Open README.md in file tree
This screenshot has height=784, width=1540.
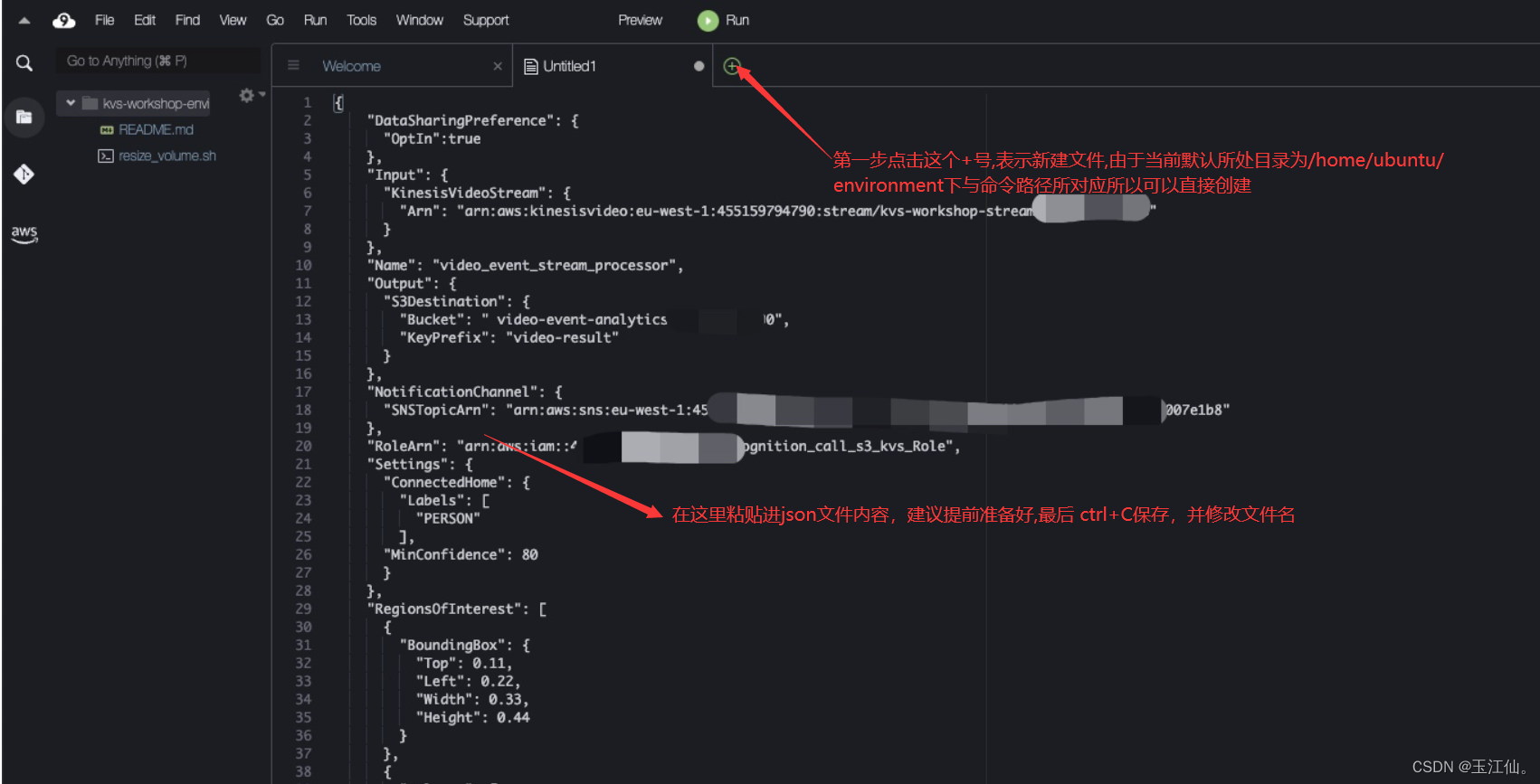coord(156,129)
